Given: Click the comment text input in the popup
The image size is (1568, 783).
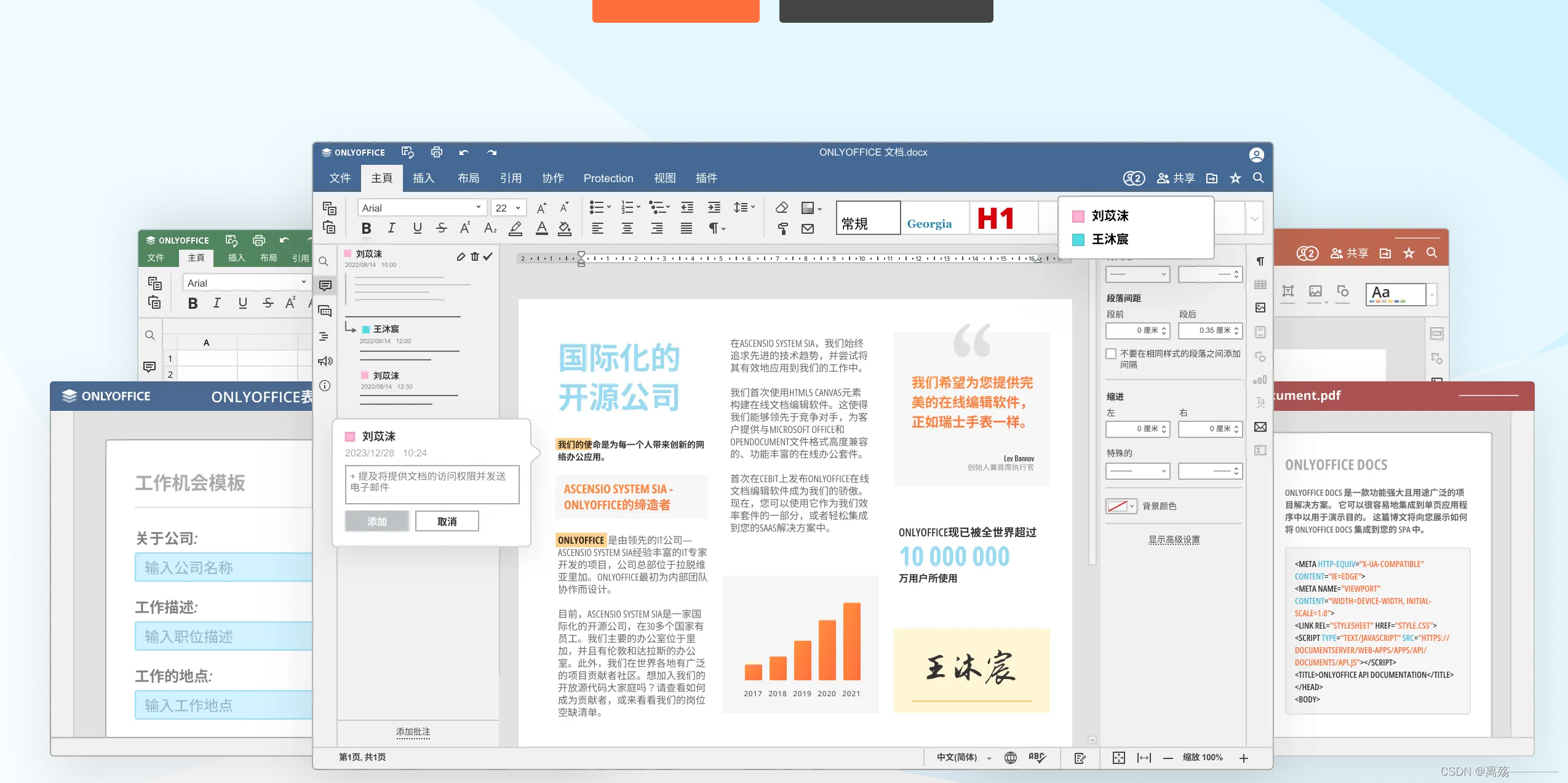Looking at the screenshot, I should point(432,485).
